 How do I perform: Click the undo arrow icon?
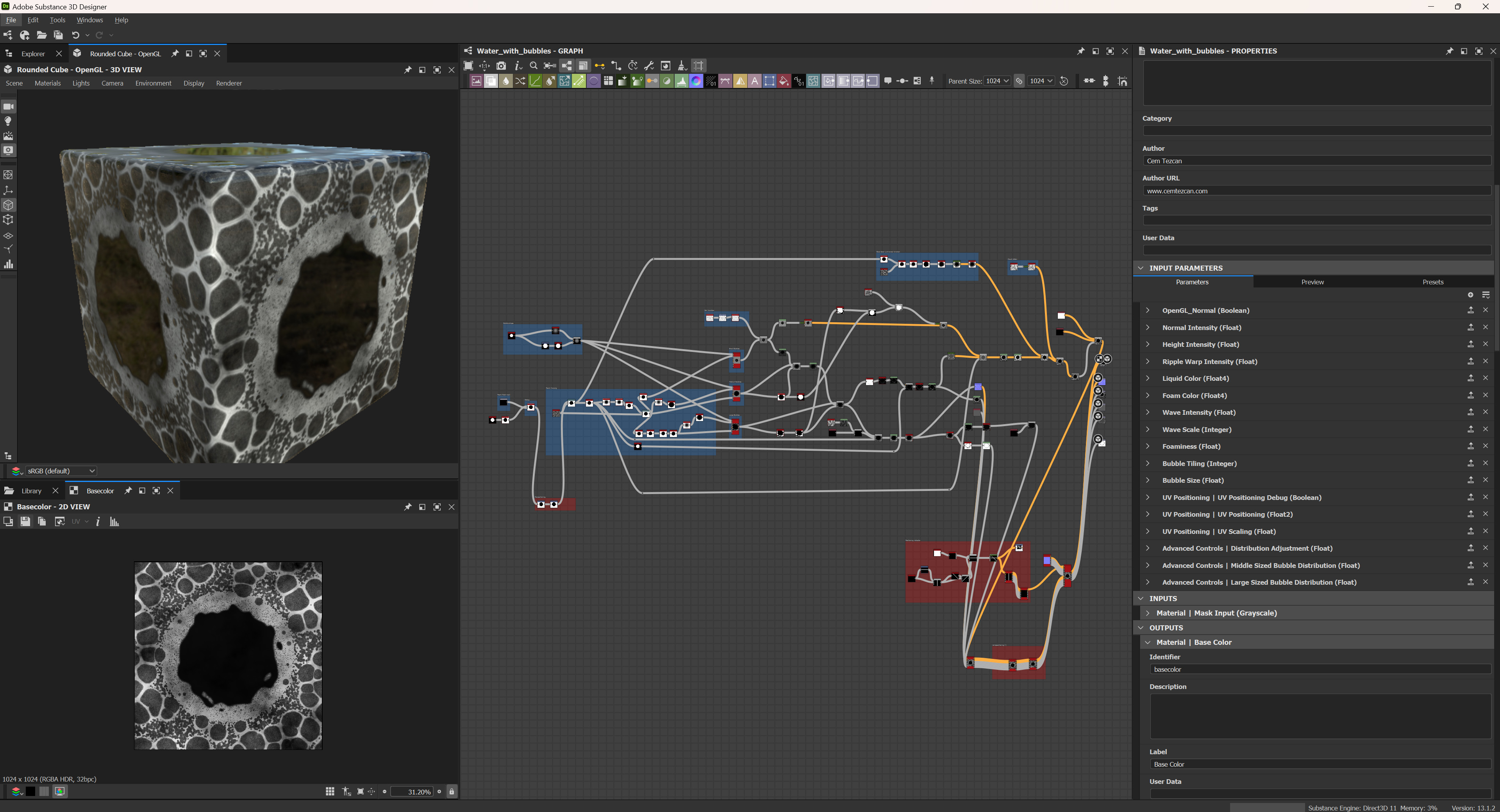coord(75,35)
